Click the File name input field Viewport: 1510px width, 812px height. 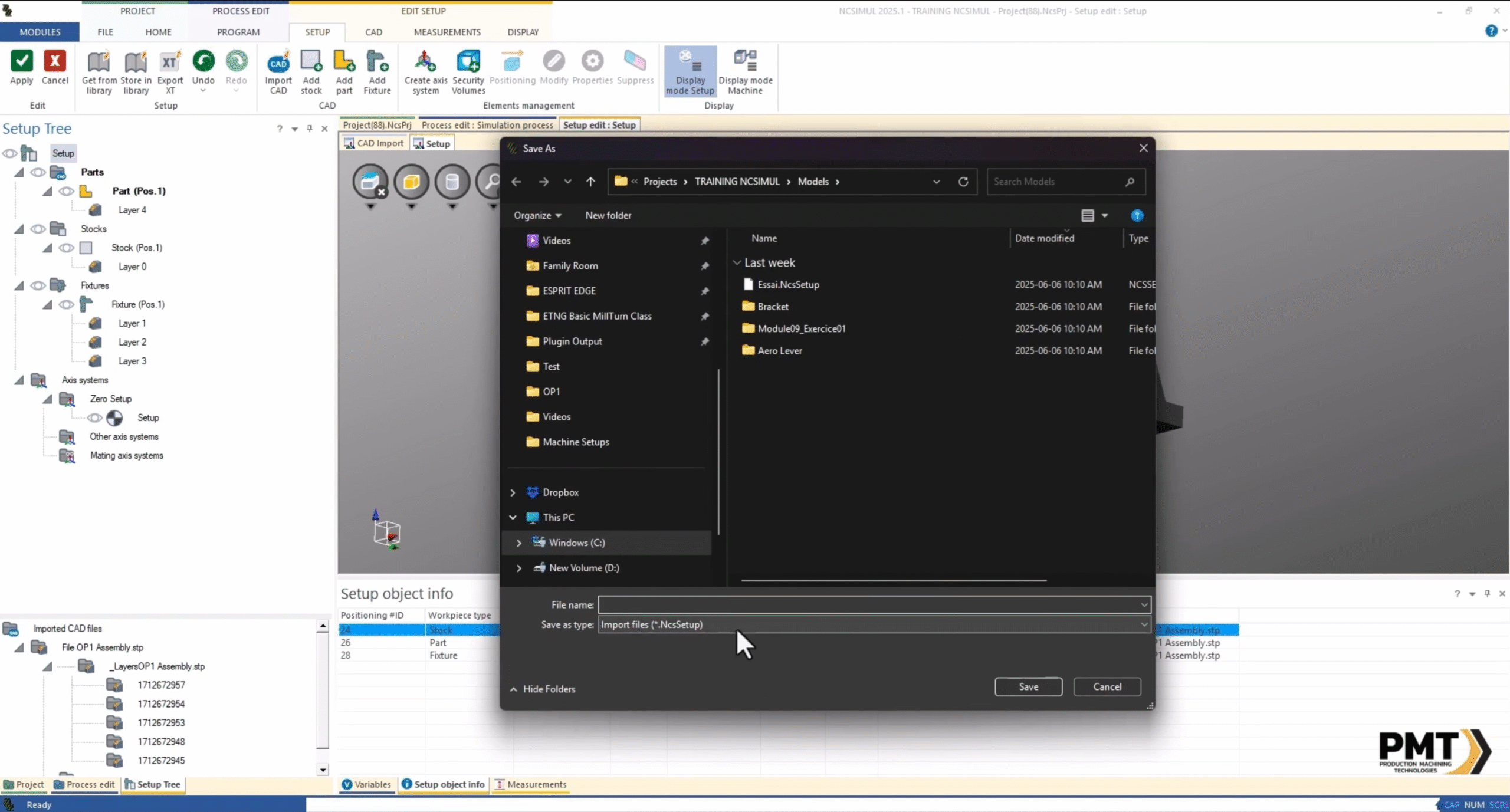click(x=875, y=604)
